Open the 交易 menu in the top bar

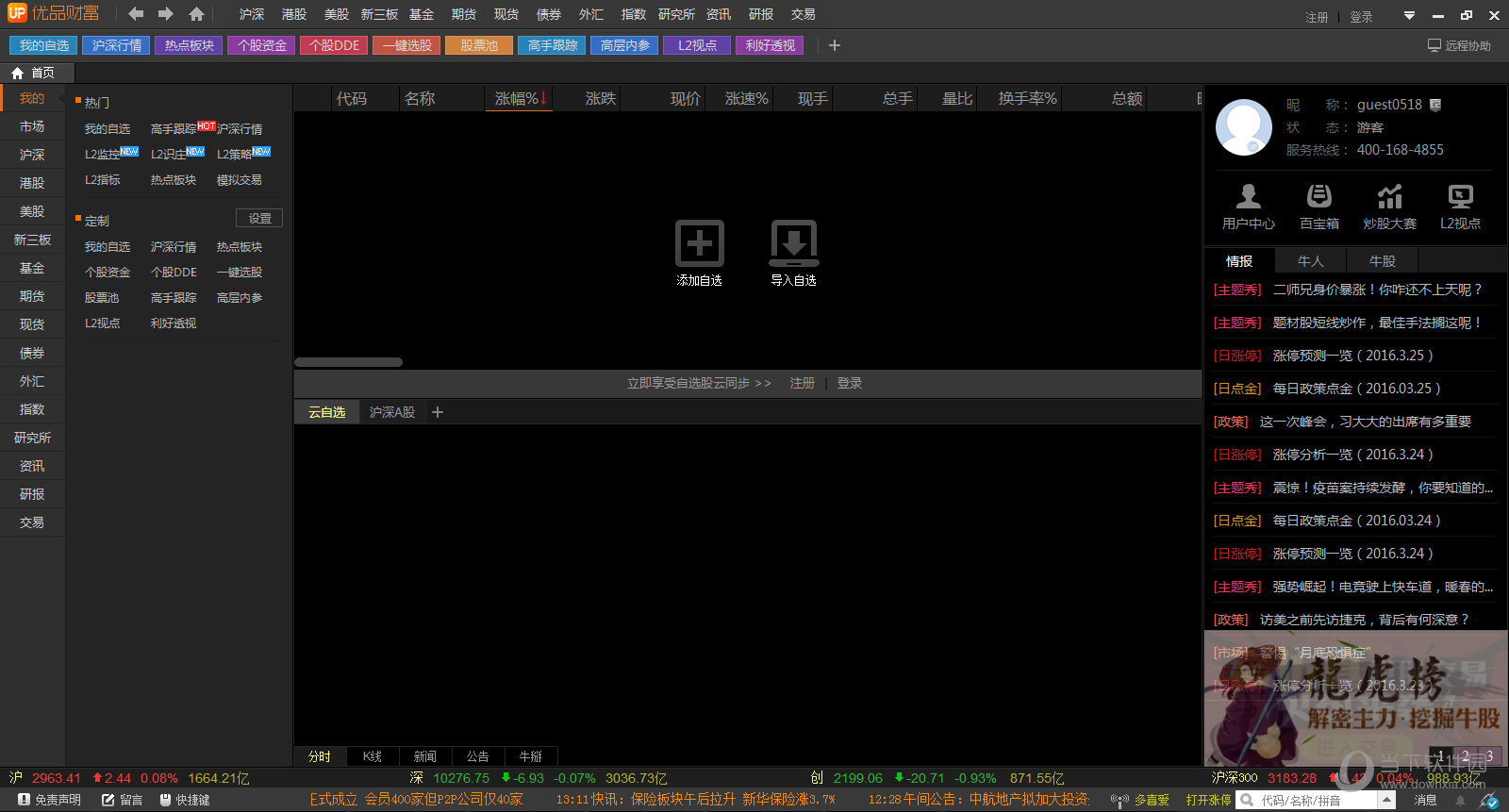(804, 14)
